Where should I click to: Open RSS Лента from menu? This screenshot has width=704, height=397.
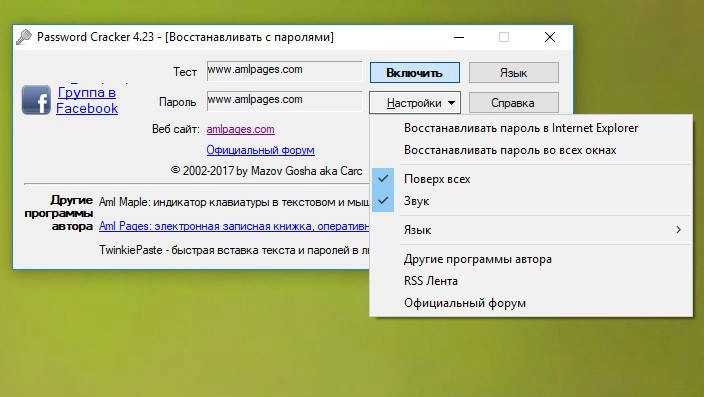click(531, 281)
